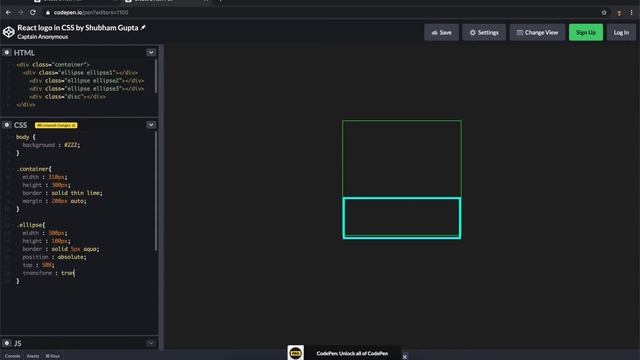Image resolution: width=640 pixels, height=360 pixels.
Task: Click the green Sign Up button
Action: click(x=586, y=32)
